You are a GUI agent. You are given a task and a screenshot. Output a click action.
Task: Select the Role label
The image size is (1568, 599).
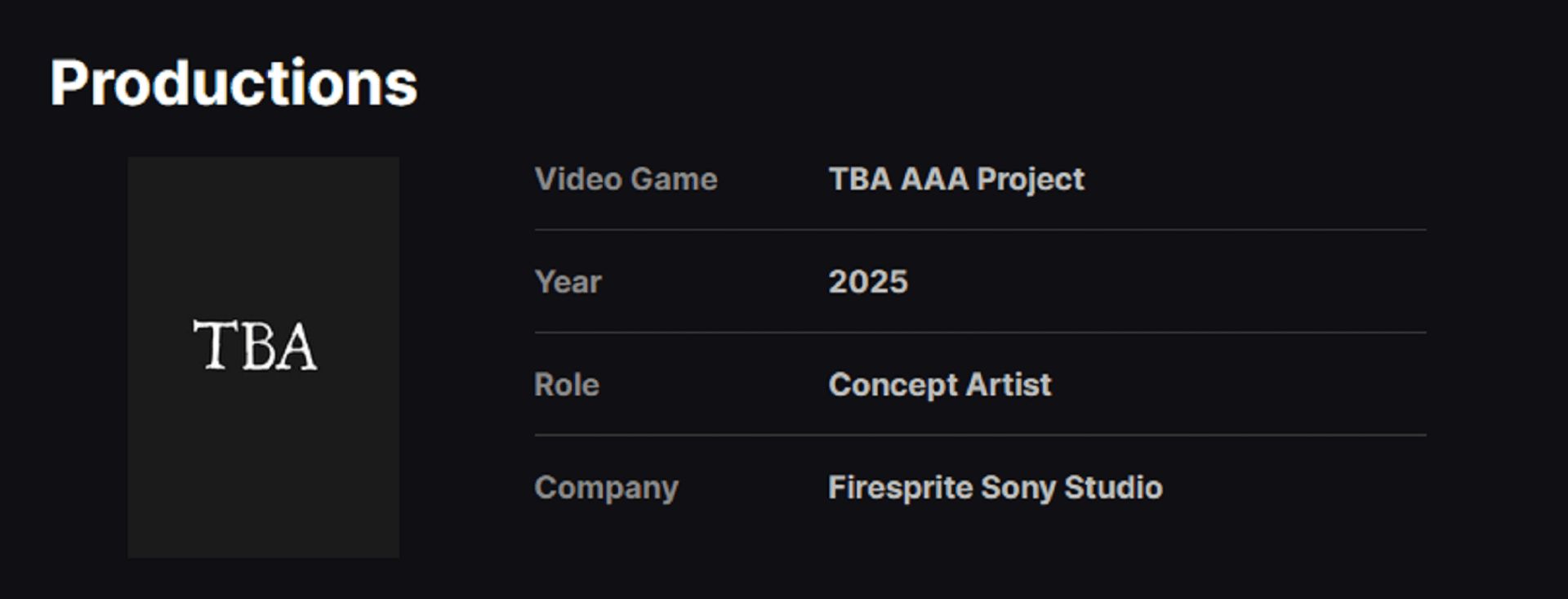[567, 385]
